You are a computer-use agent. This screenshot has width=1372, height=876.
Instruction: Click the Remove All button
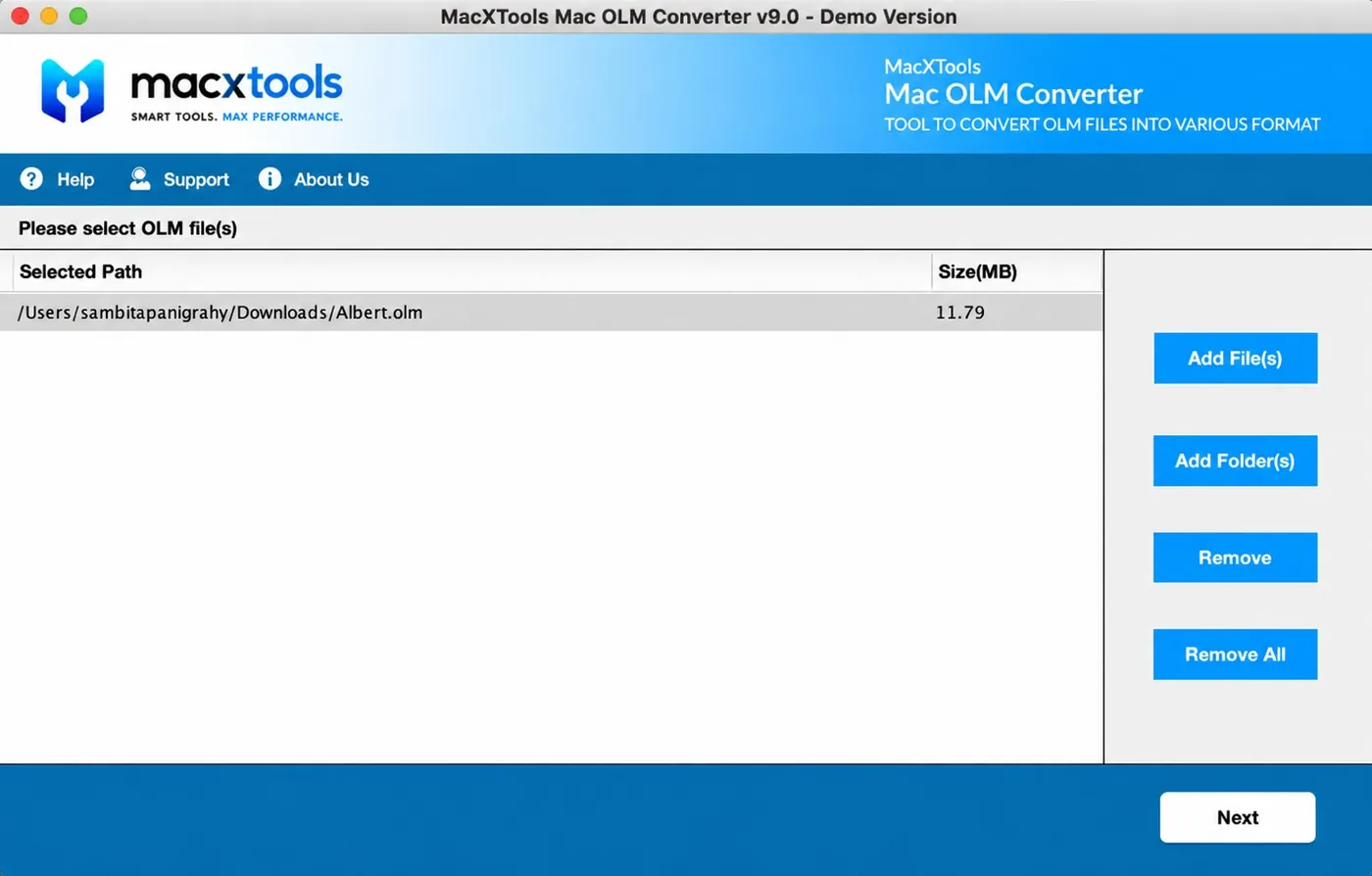click(1235, 655)
